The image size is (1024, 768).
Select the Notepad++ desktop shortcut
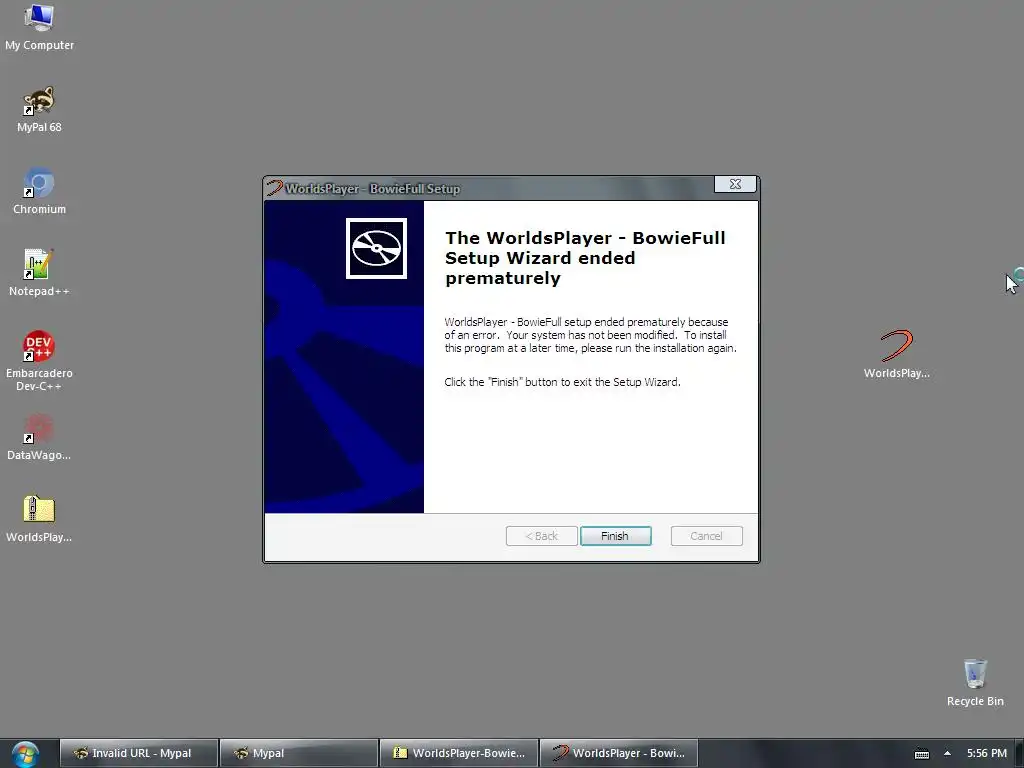point(39,273)
